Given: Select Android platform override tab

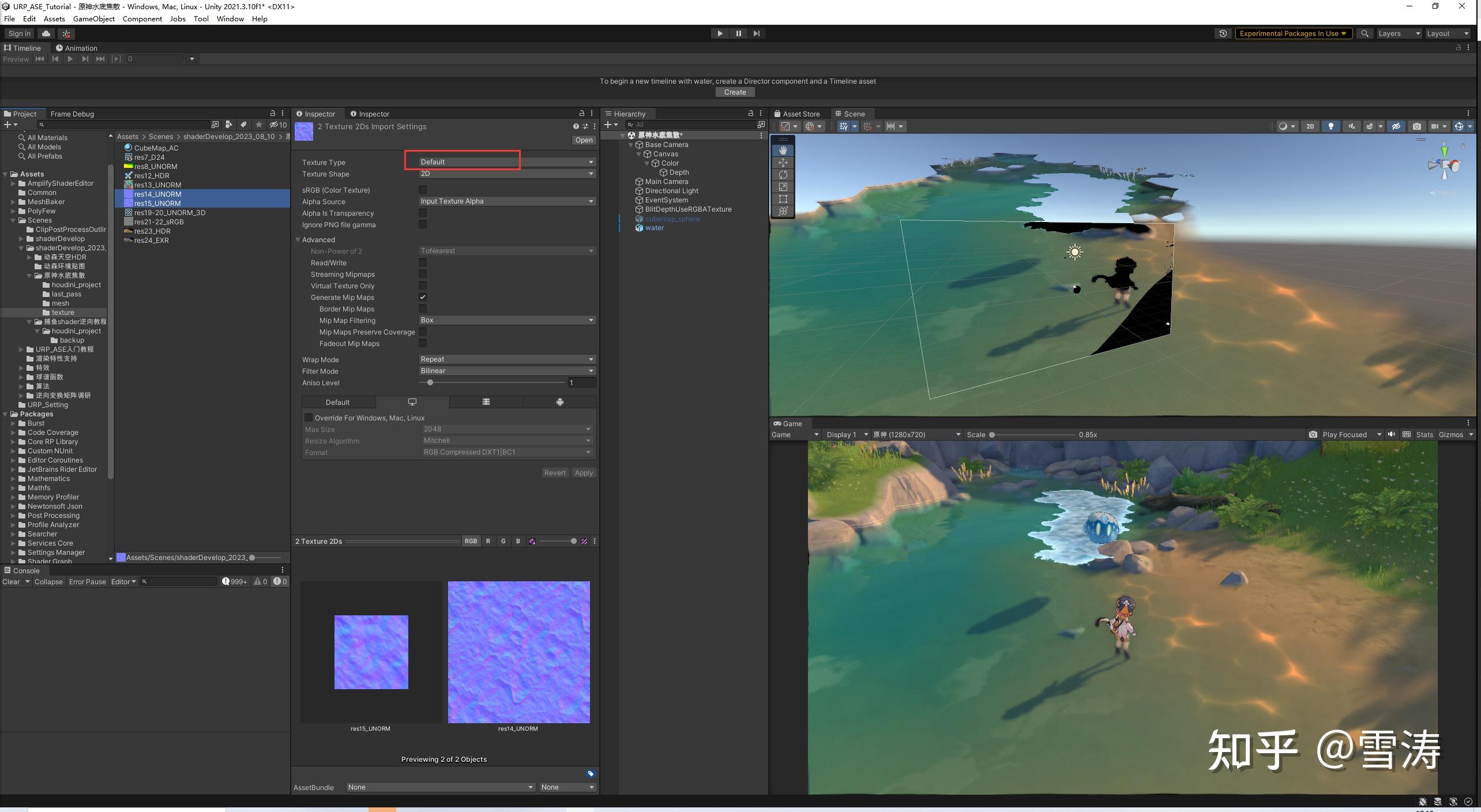Looking at the screenshot, I should 559,402.
